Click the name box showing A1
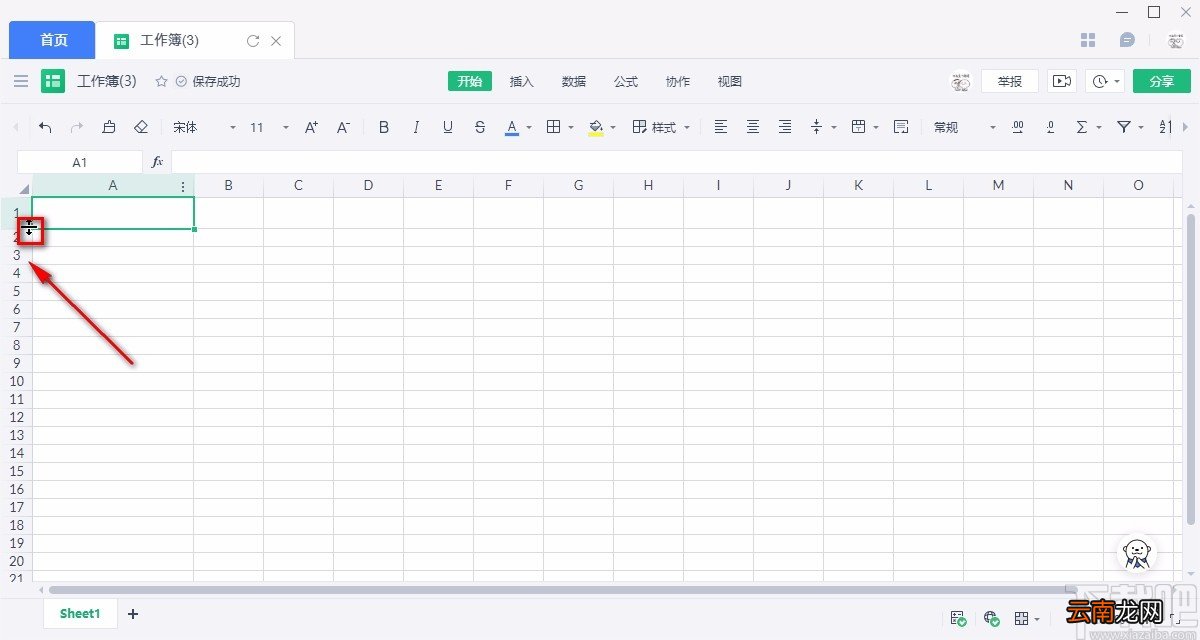Screen dimensions: 1200x640 pos(80,162)
